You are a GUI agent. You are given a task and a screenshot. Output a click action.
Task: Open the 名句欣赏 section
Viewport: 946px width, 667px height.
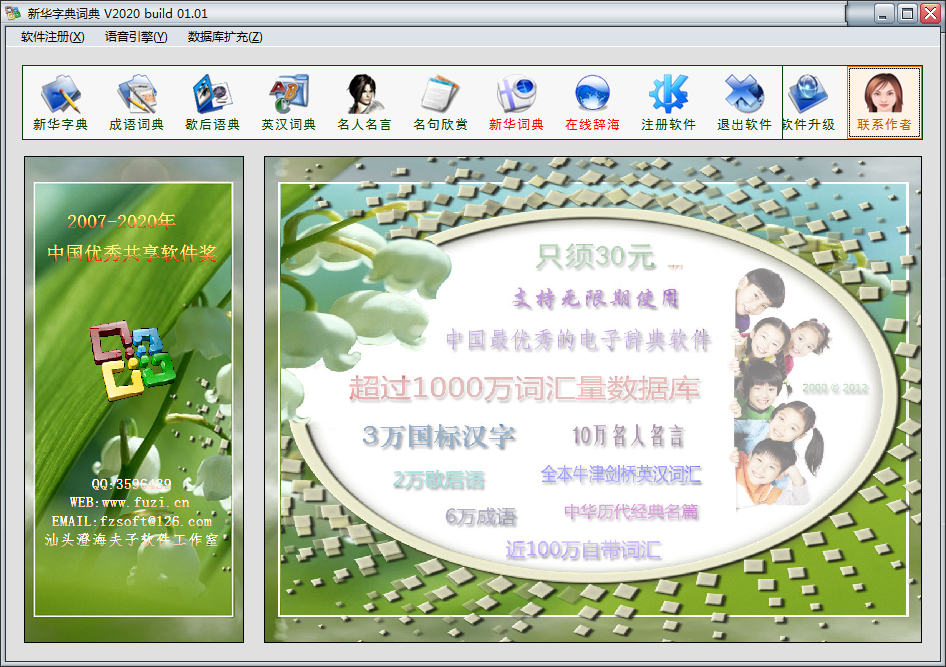point(440,103)
